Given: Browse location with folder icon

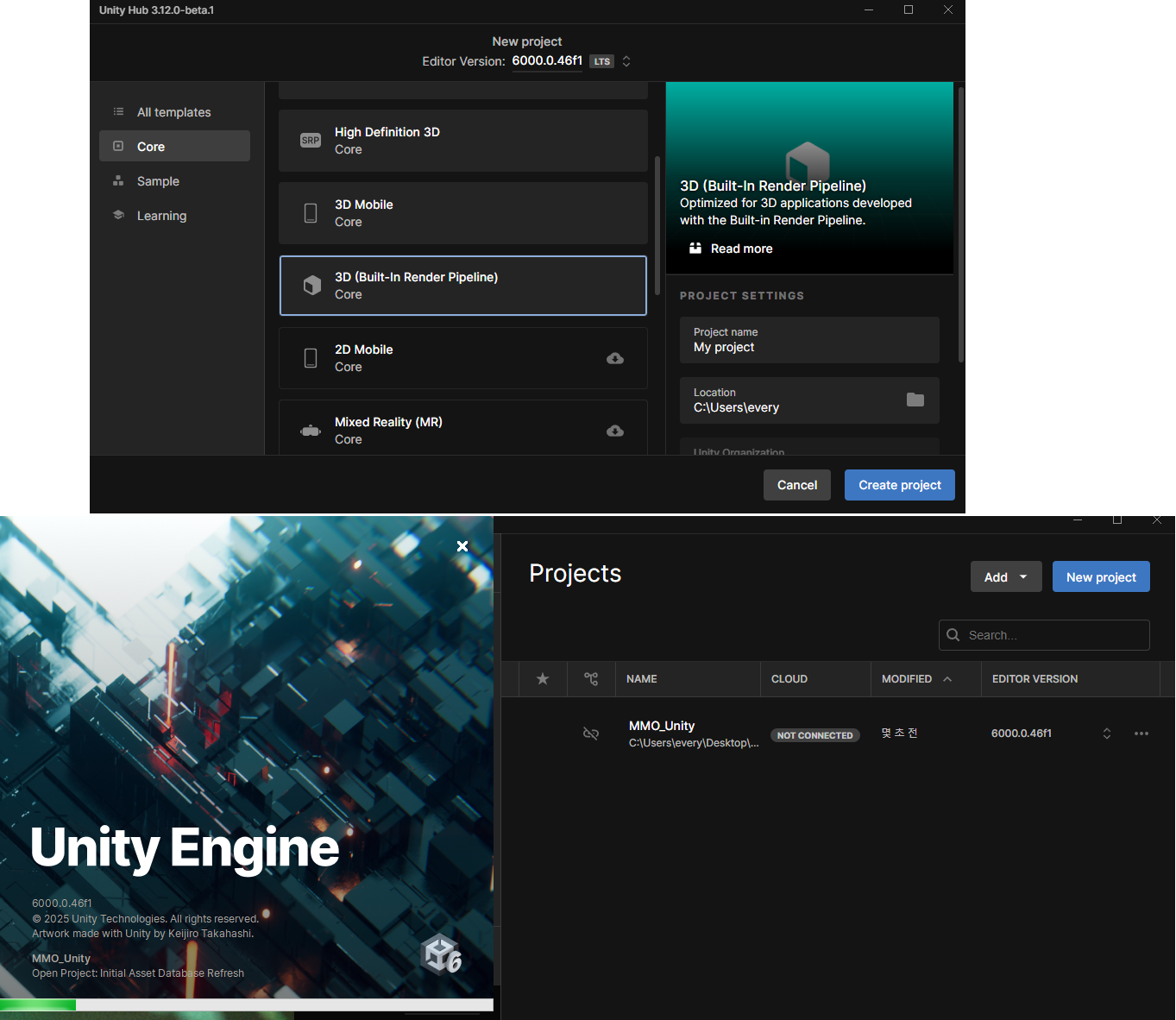Looking at the screenshot, I should coord(915,400).
